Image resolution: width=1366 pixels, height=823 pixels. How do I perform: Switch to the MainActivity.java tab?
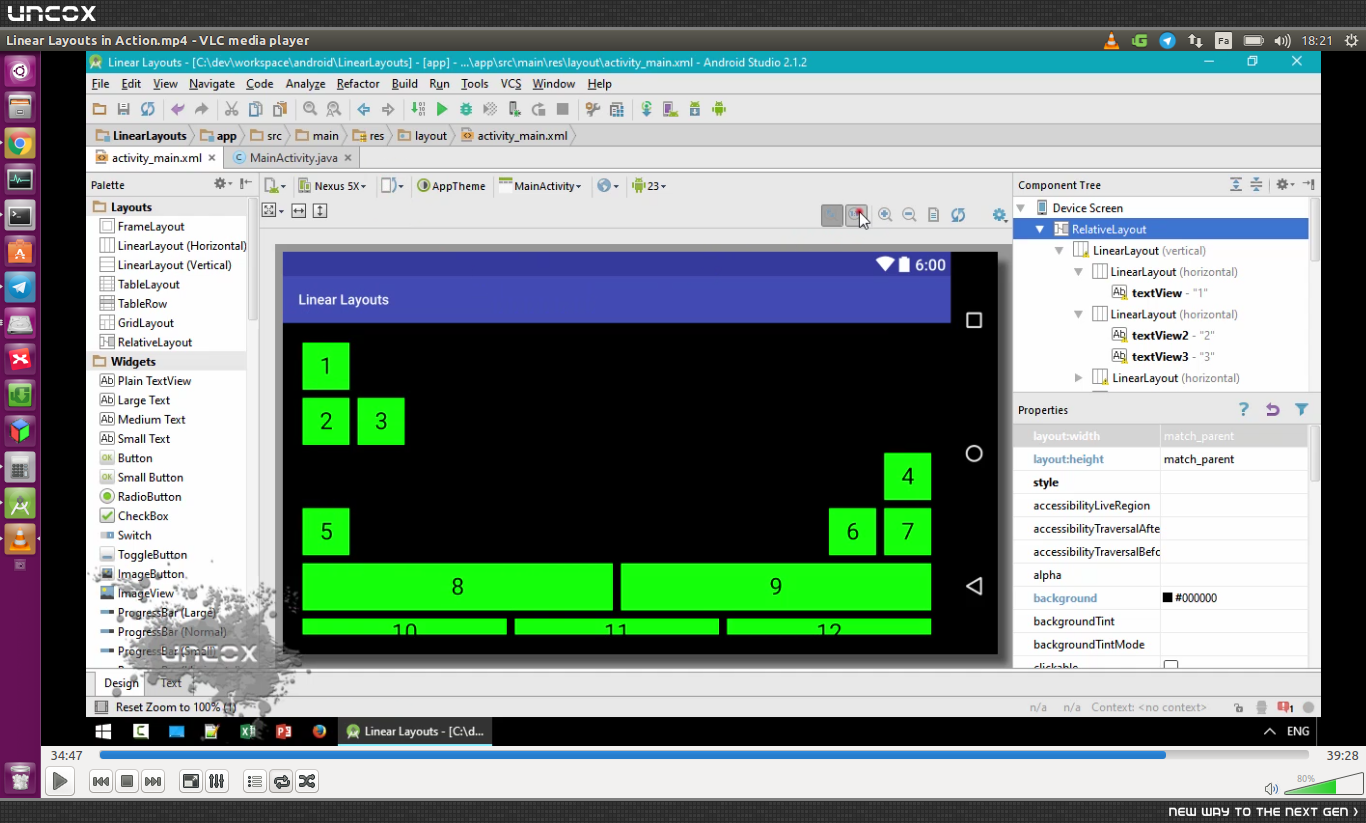point(294,158)
